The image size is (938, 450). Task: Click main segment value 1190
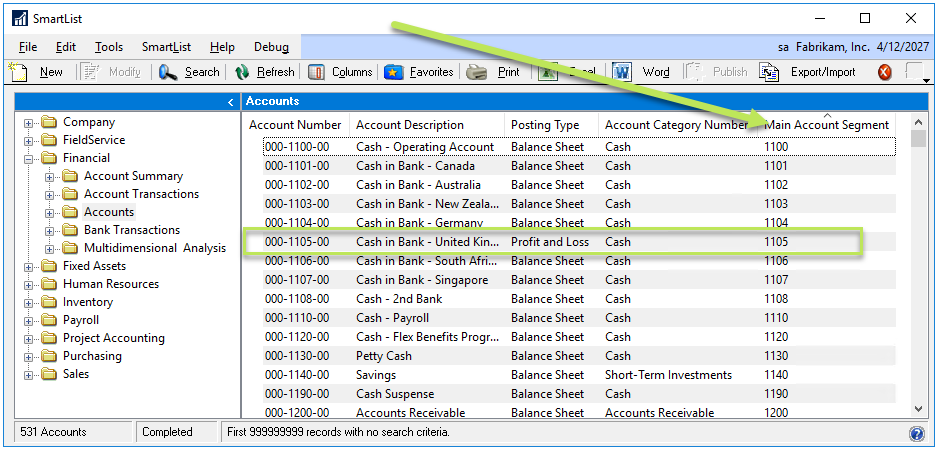[x=776, y=394]
